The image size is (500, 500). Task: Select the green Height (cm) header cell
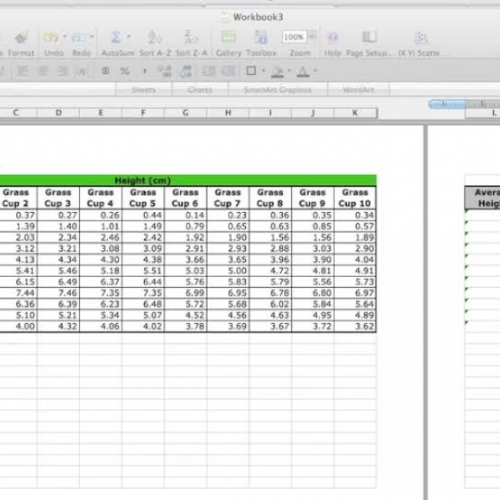pos(188,180)
